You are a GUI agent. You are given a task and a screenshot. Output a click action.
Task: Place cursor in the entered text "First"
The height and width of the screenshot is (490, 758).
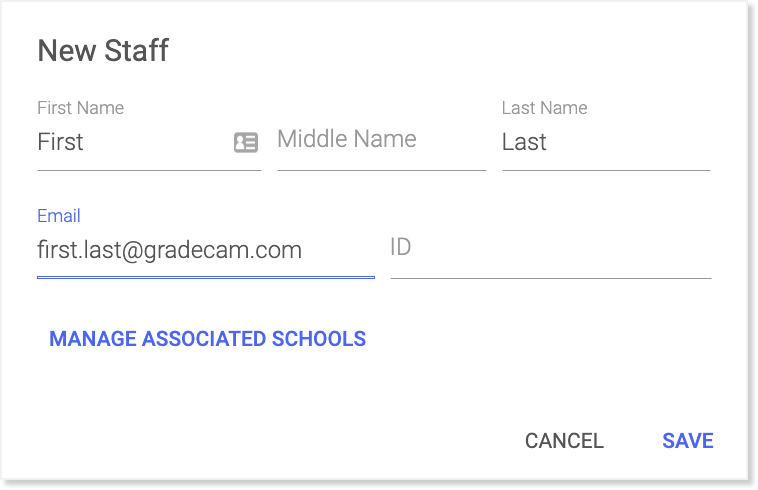pos(60,142)
